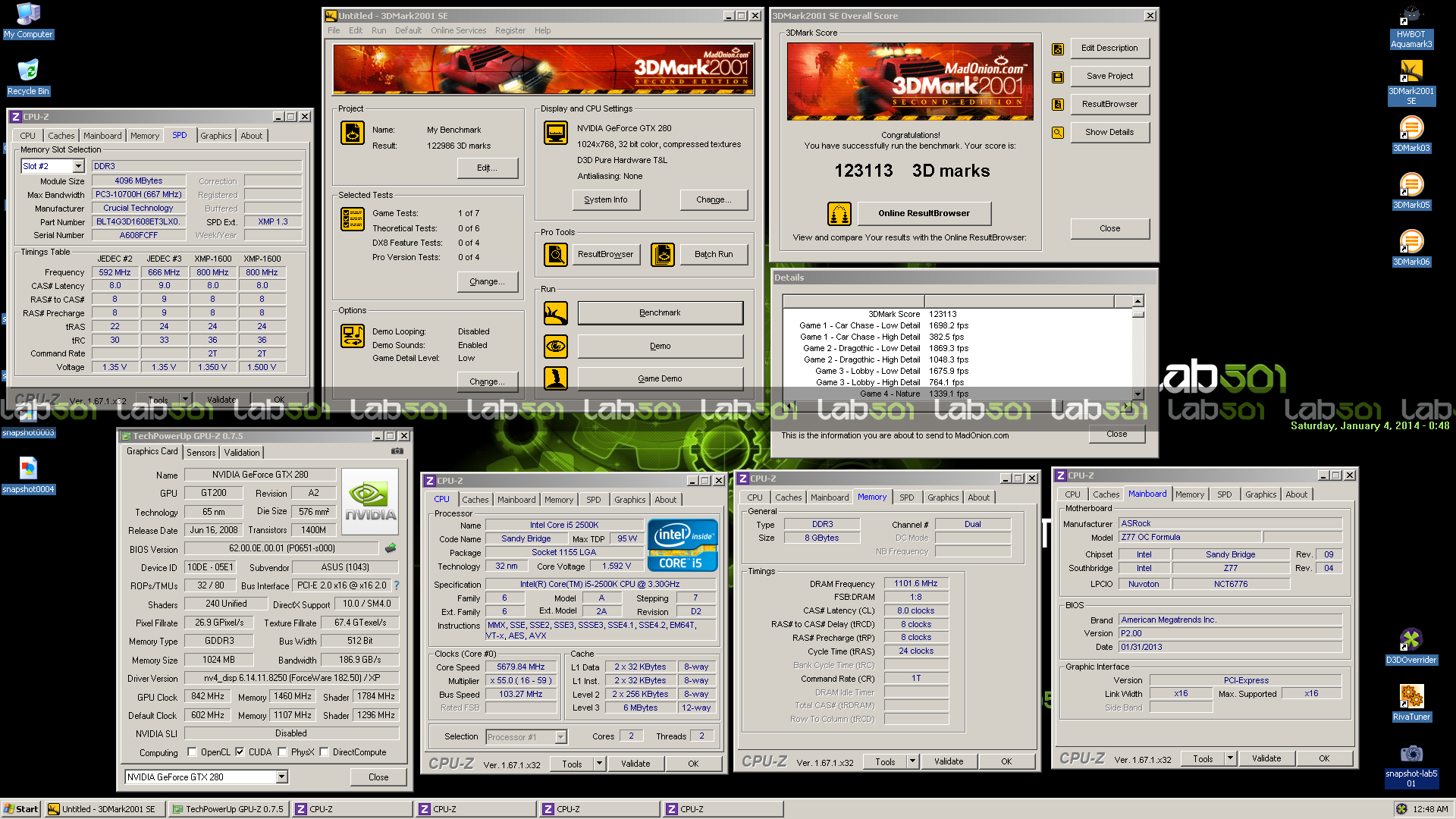Open the Recycle Bin icon
Screen dimensions: 1456x819
coord(28,77)
